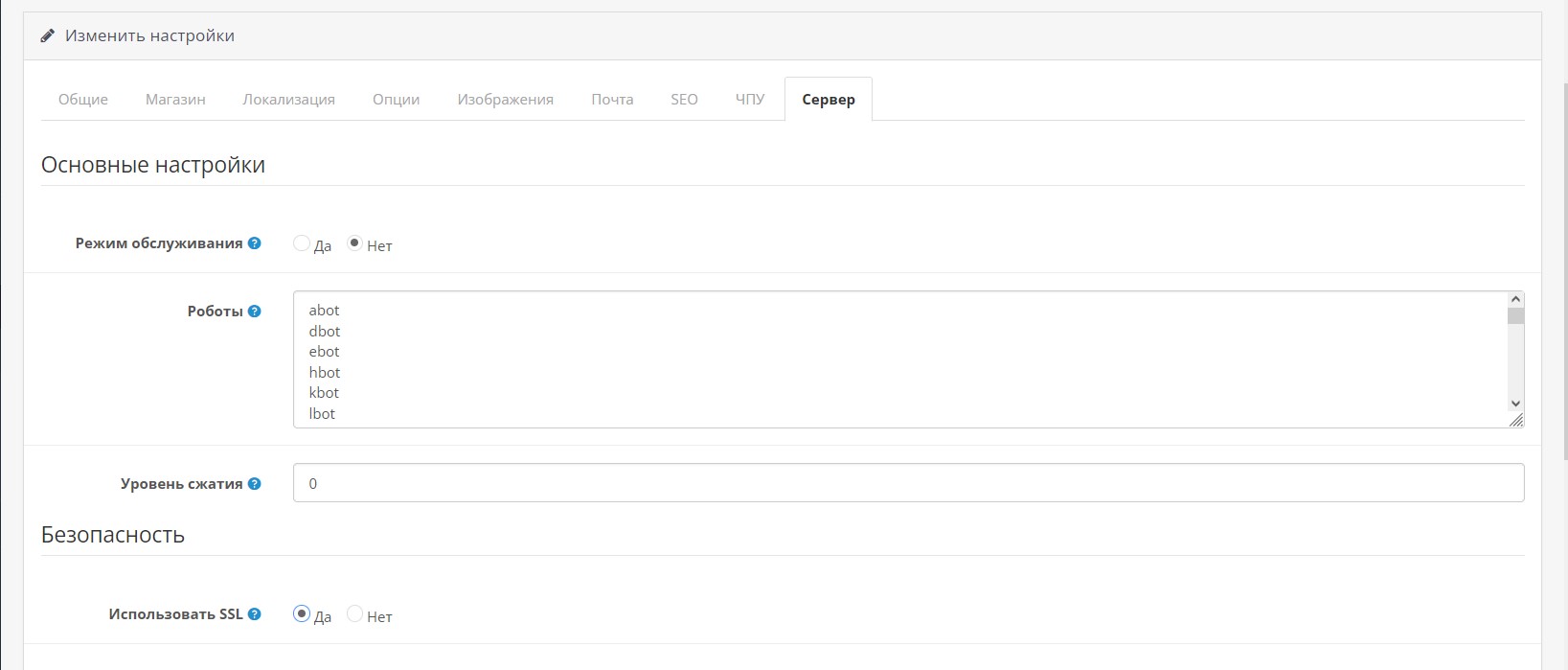Screen dimensions: 1568x670
Task: Click help icon next to Режим обслуживания
Action: tap(254, 243)
